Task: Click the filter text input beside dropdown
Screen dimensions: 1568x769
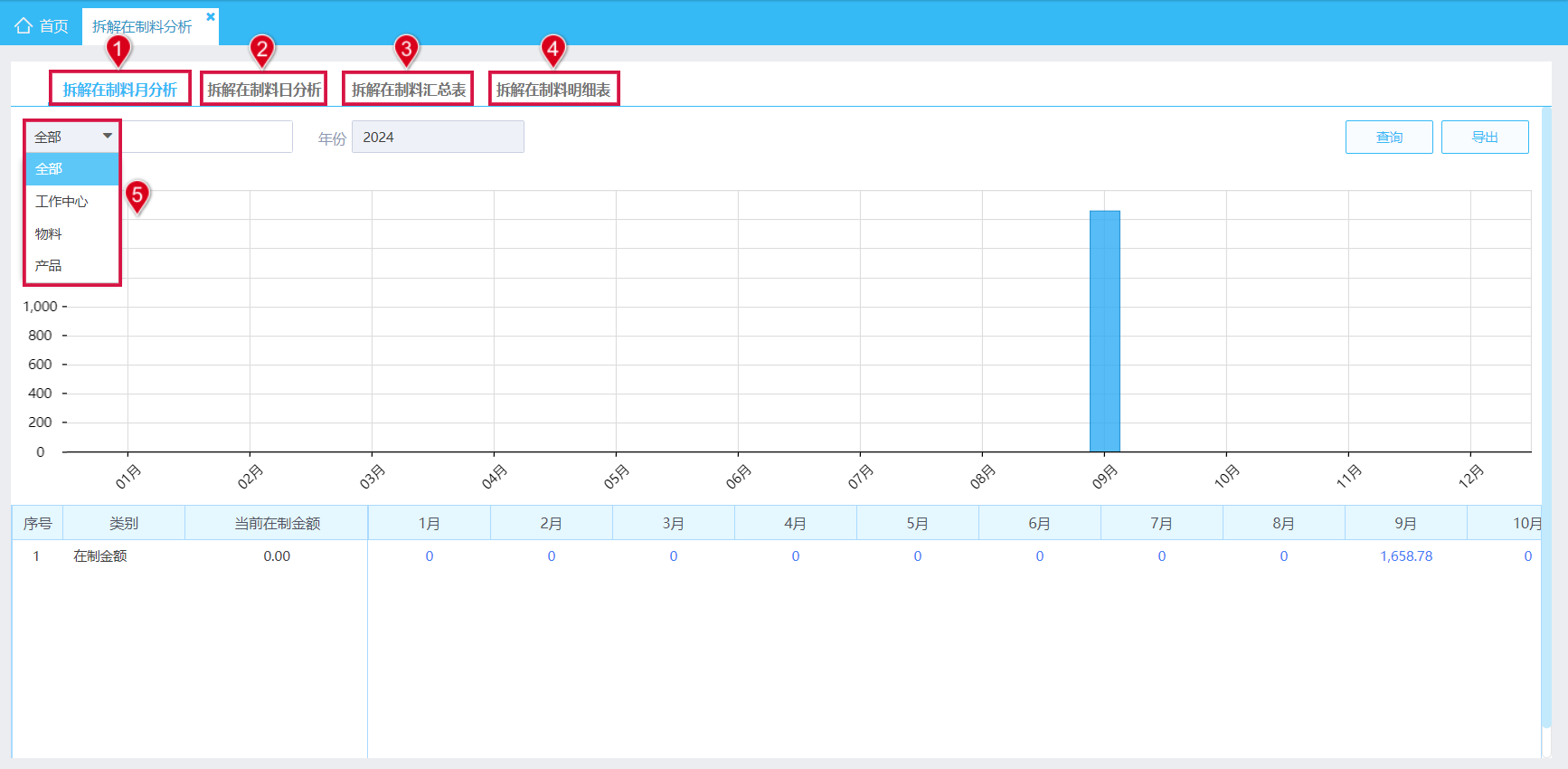Action: click(x=207, y=137)
